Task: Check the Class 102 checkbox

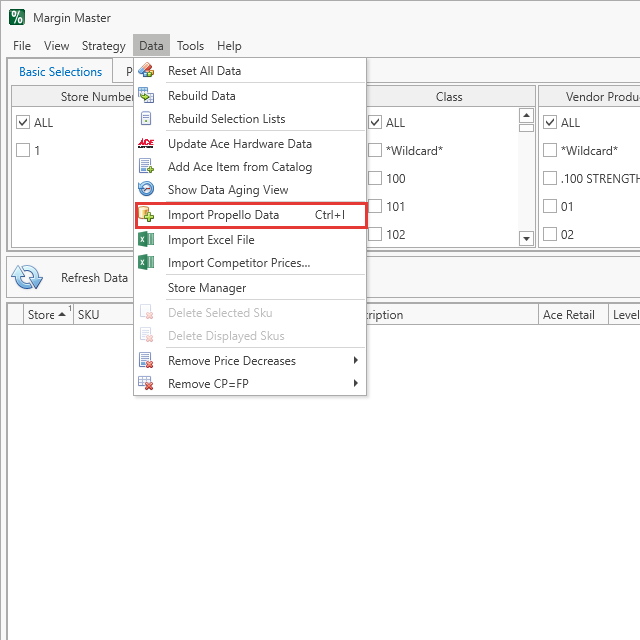Action: (x=375, y=234)
